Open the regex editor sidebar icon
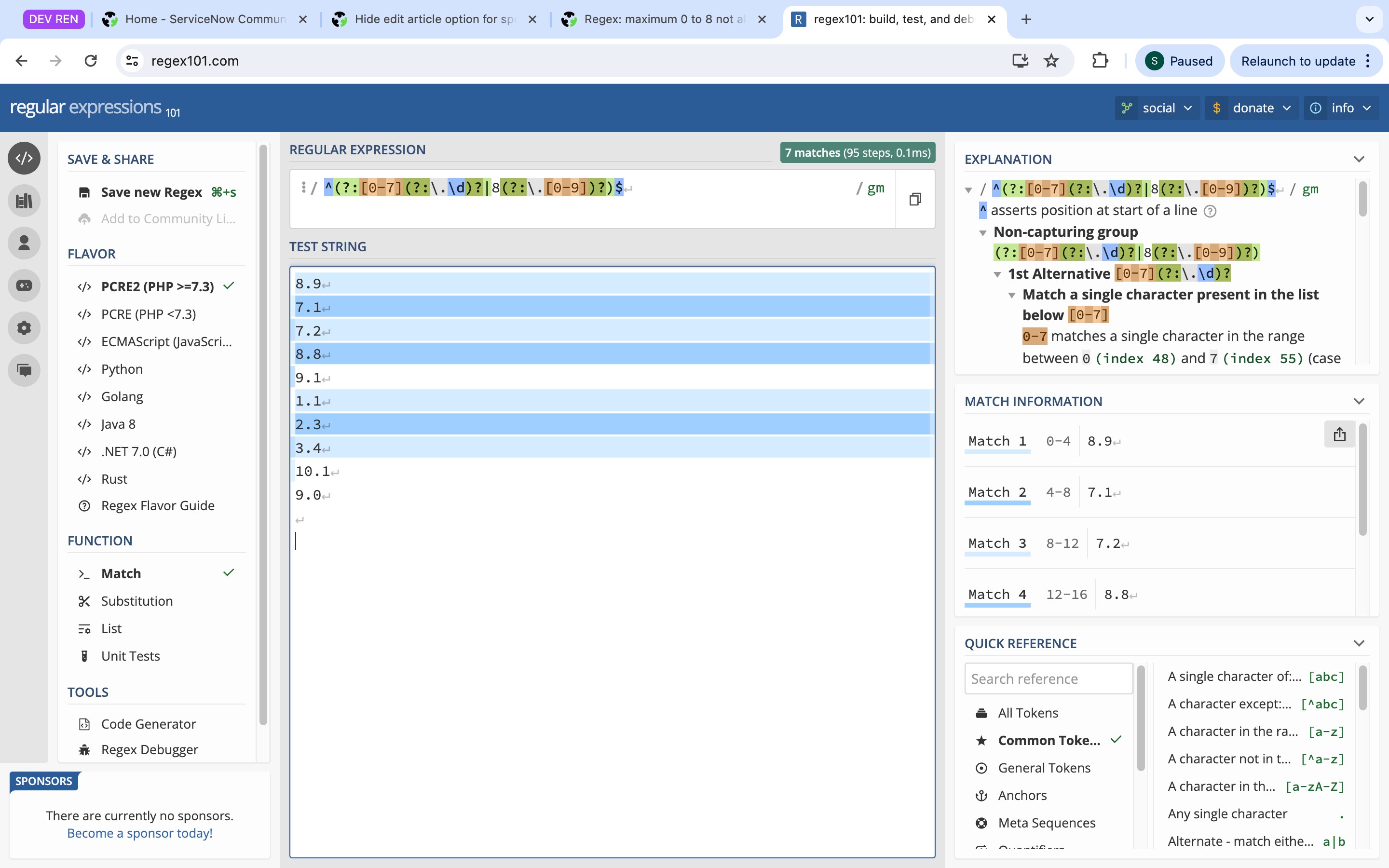This screenshot has height=868, width=1389. (x=24, y=159)
